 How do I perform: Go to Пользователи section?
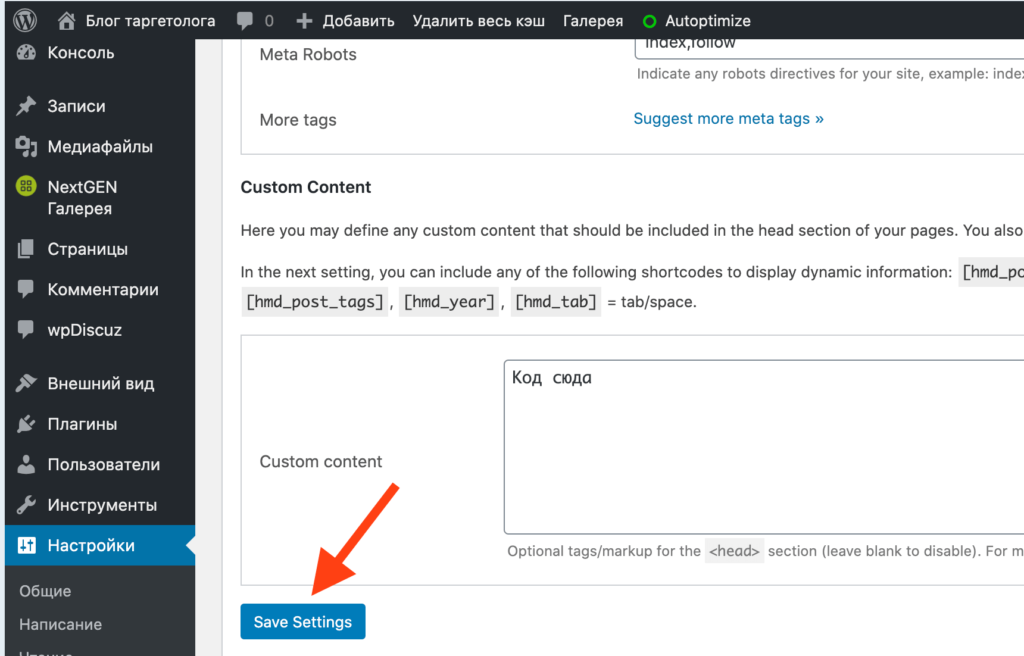103,464
